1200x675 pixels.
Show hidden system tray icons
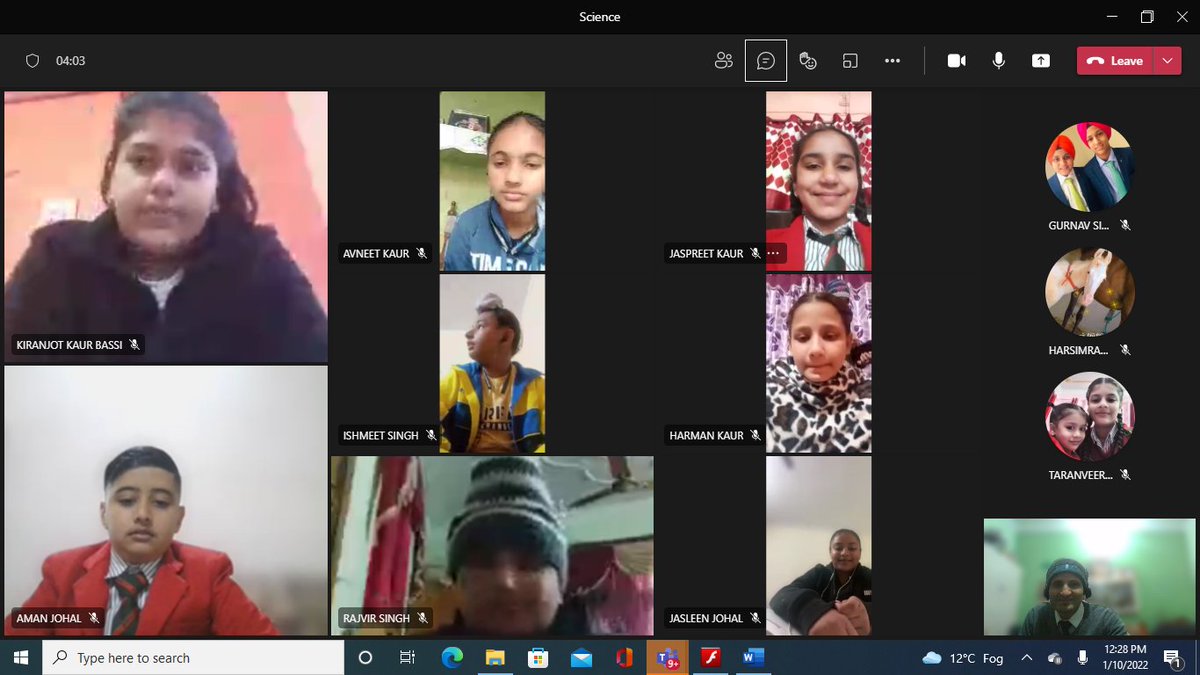[1027, 657]
